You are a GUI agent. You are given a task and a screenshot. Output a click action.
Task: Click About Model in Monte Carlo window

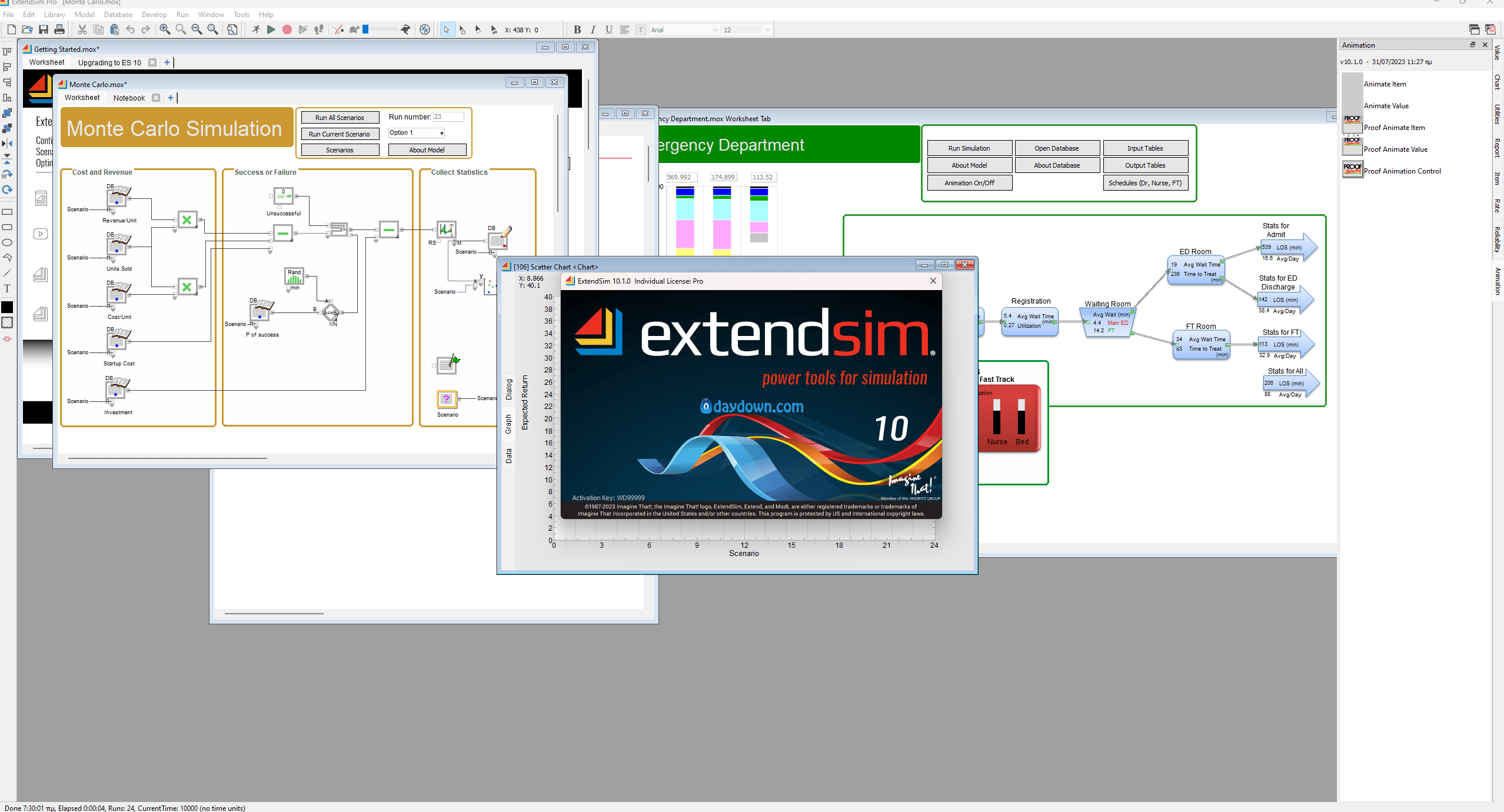(x=427, y=150)
